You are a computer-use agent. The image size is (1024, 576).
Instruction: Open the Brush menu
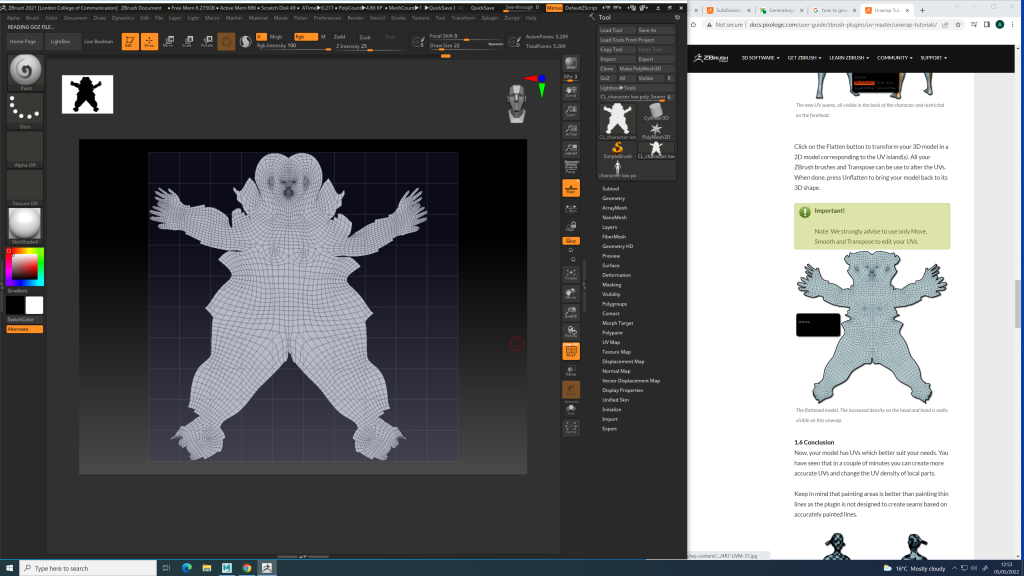click(32, 18)
